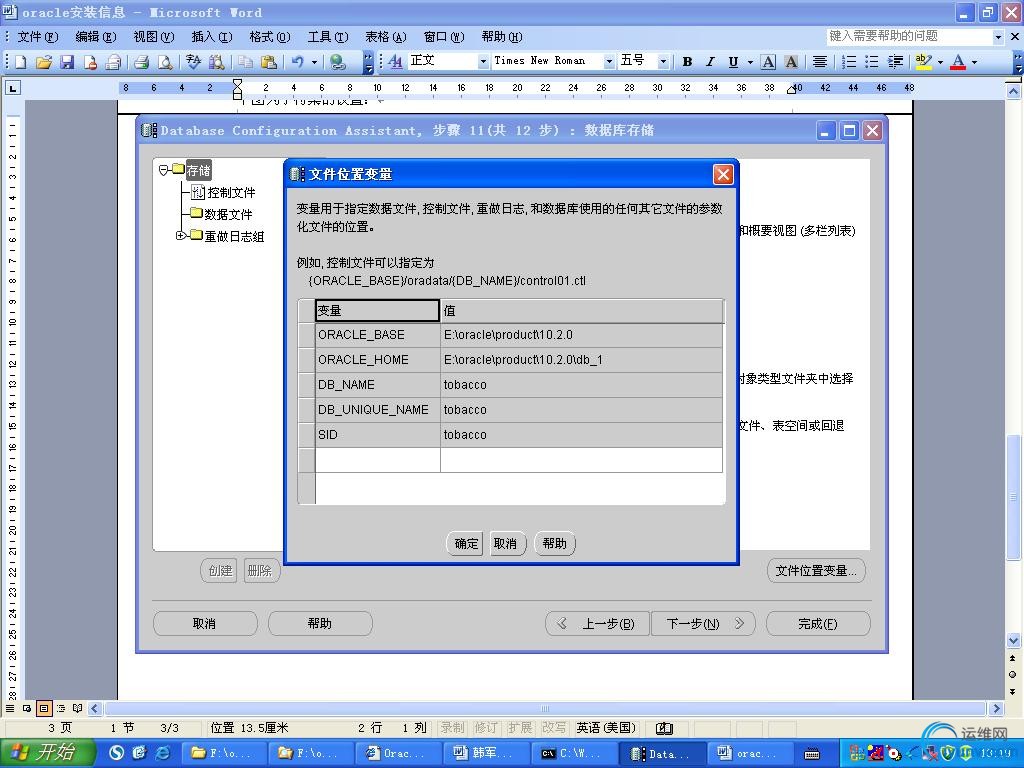Screen dimensions: 1024x768
Task: Open the underline style dropdown arrow
Action: click(x=750, y=61)
